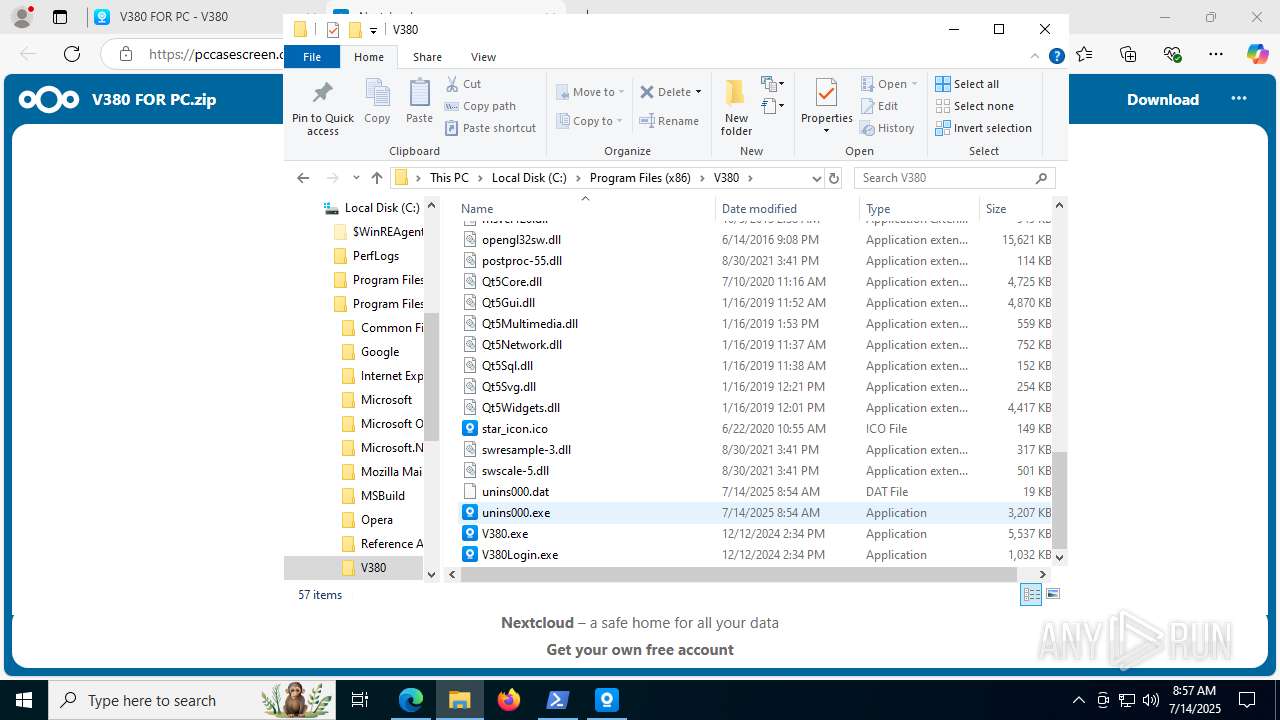Viewport: 1280px width, 720px height.
Task: Go back in File Explorer
Action: click(303, 178)
